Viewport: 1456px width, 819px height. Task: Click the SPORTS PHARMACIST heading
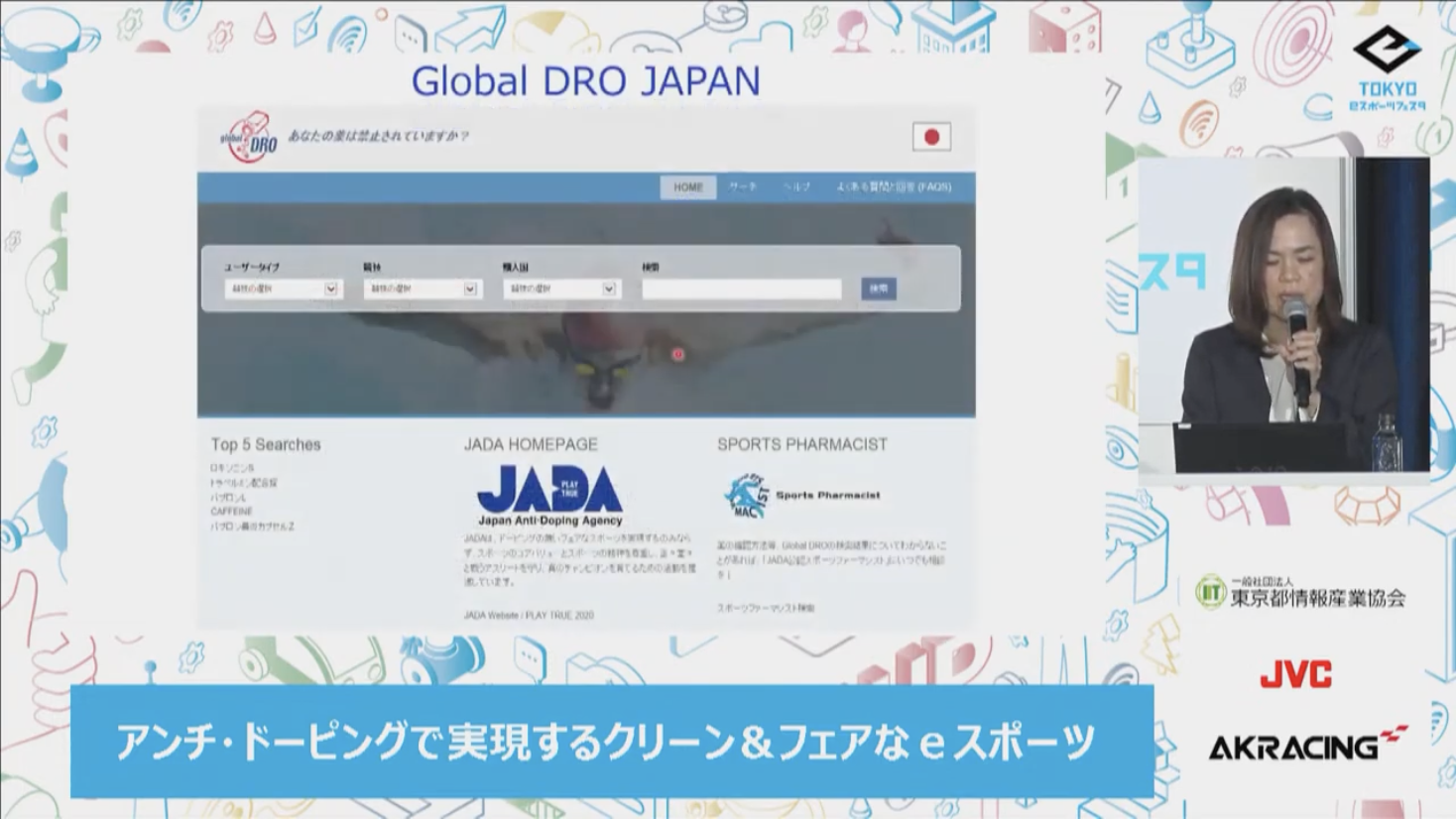coord(802,444)
